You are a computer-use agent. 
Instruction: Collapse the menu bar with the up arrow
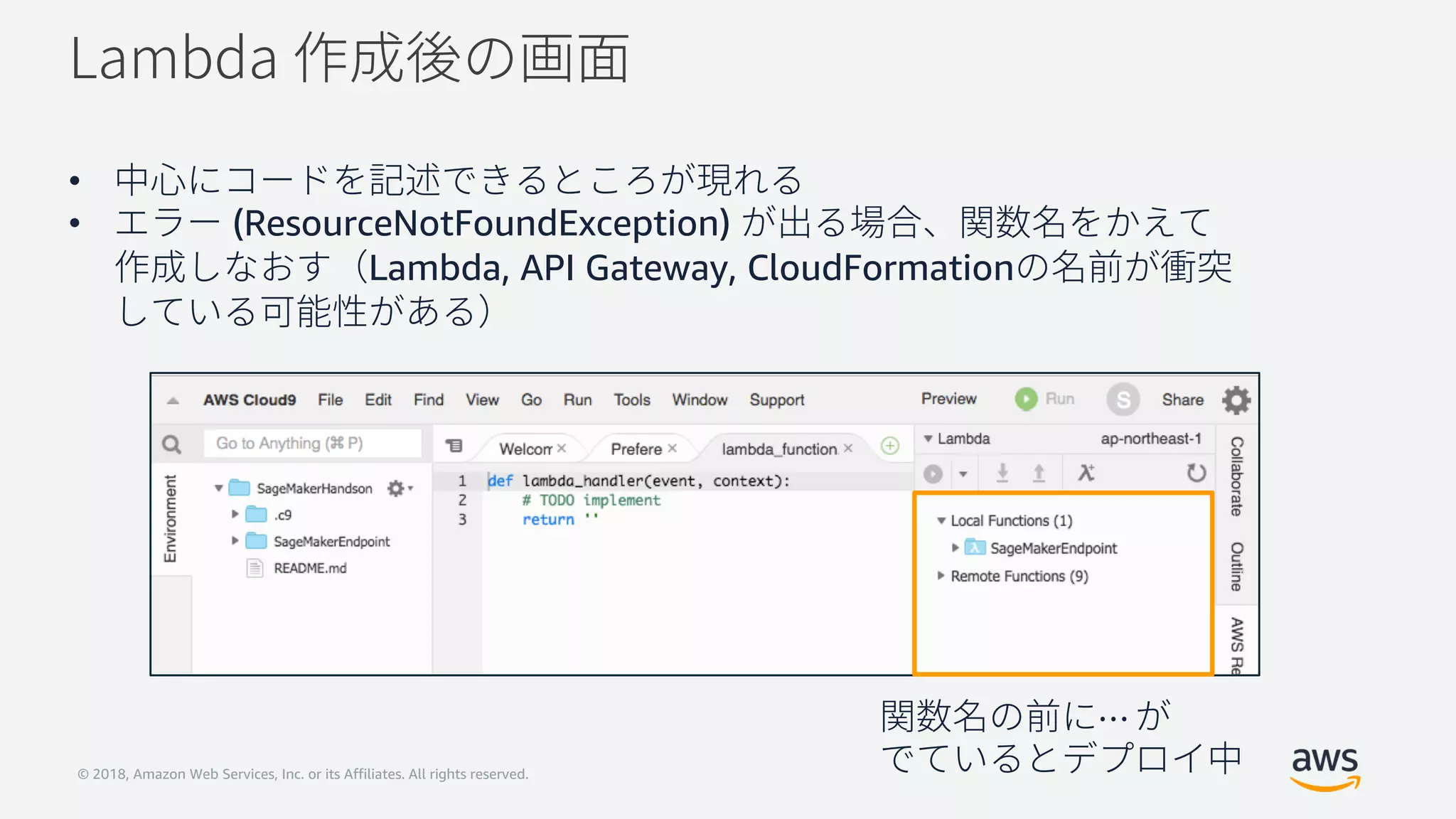pos(173,400)
